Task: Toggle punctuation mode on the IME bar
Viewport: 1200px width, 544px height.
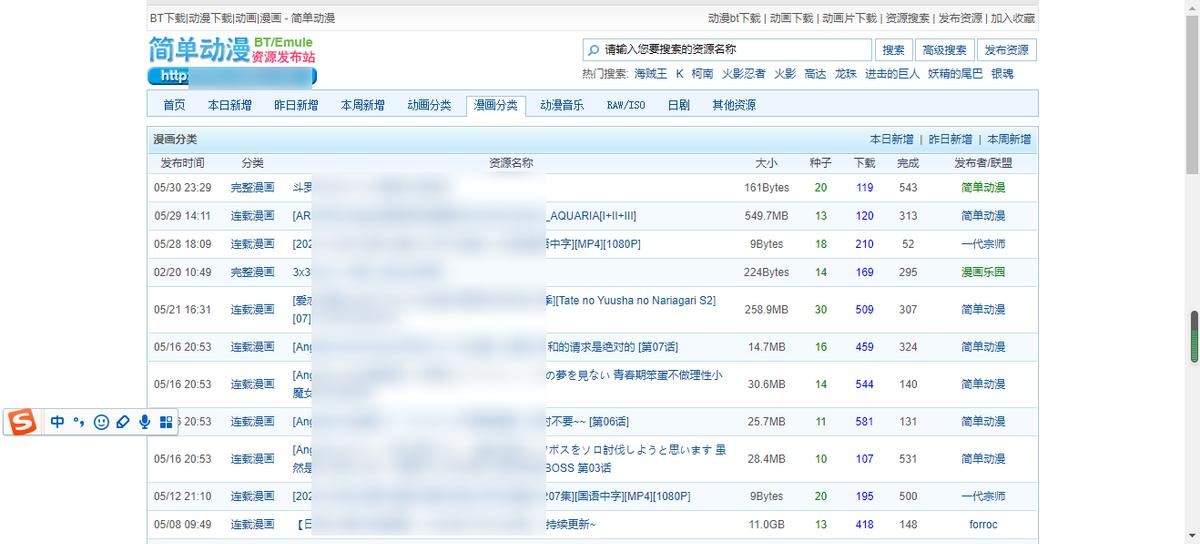Action: pyautogui.click(x=79, y=423)
